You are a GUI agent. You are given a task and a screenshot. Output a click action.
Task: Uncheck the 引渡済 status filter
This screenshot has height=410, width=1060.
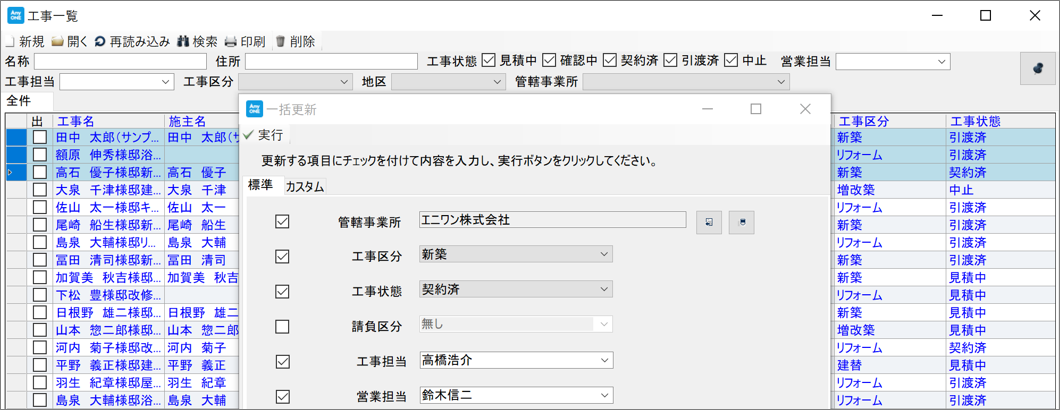click(670, 60)
